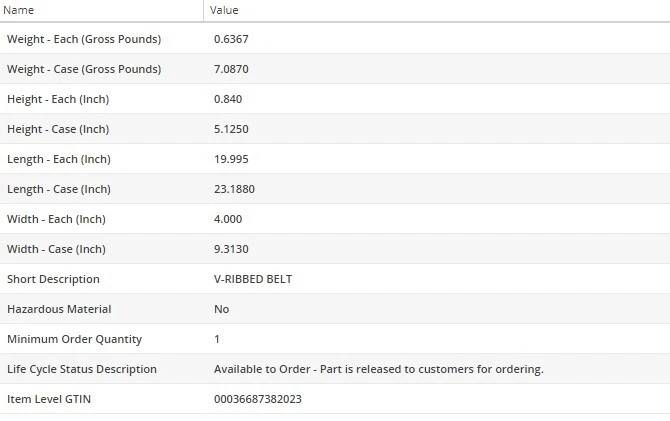Click the Name column header
Screen dimensions: 670x421
point(20,10)
